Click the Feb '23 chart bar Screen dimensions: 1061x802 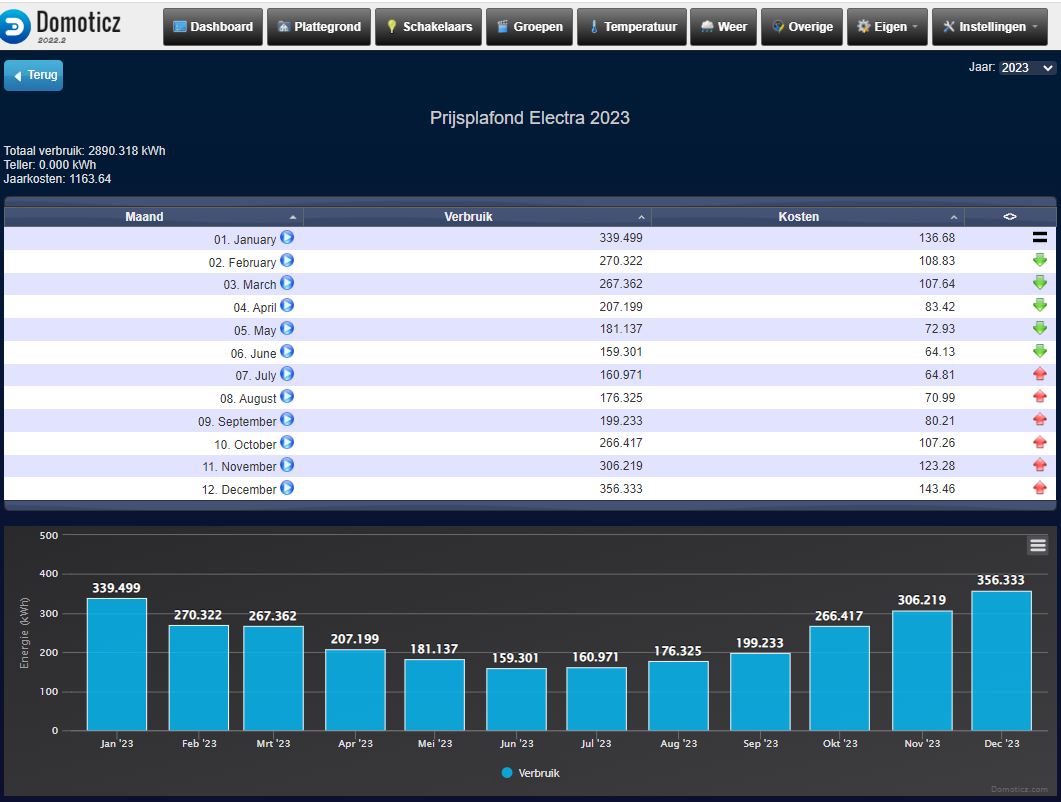pyautogui.click(x=198, y=677)
